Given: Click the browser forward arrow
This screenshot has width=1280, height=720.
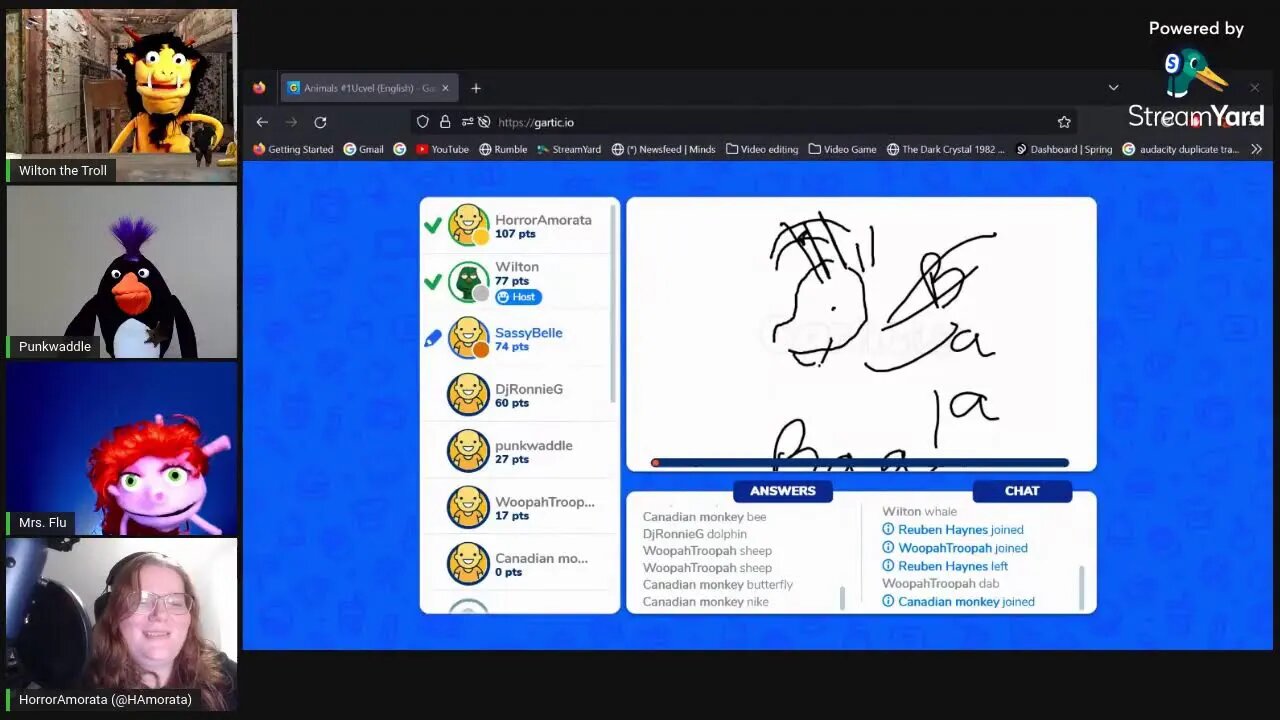Looking at the screenshot, I should [x=291, y=122].
